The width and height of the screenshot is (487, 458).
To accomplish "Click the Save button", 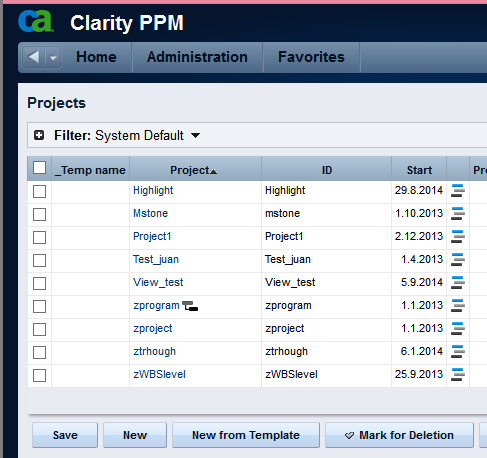I will click(x=65, y=435).
